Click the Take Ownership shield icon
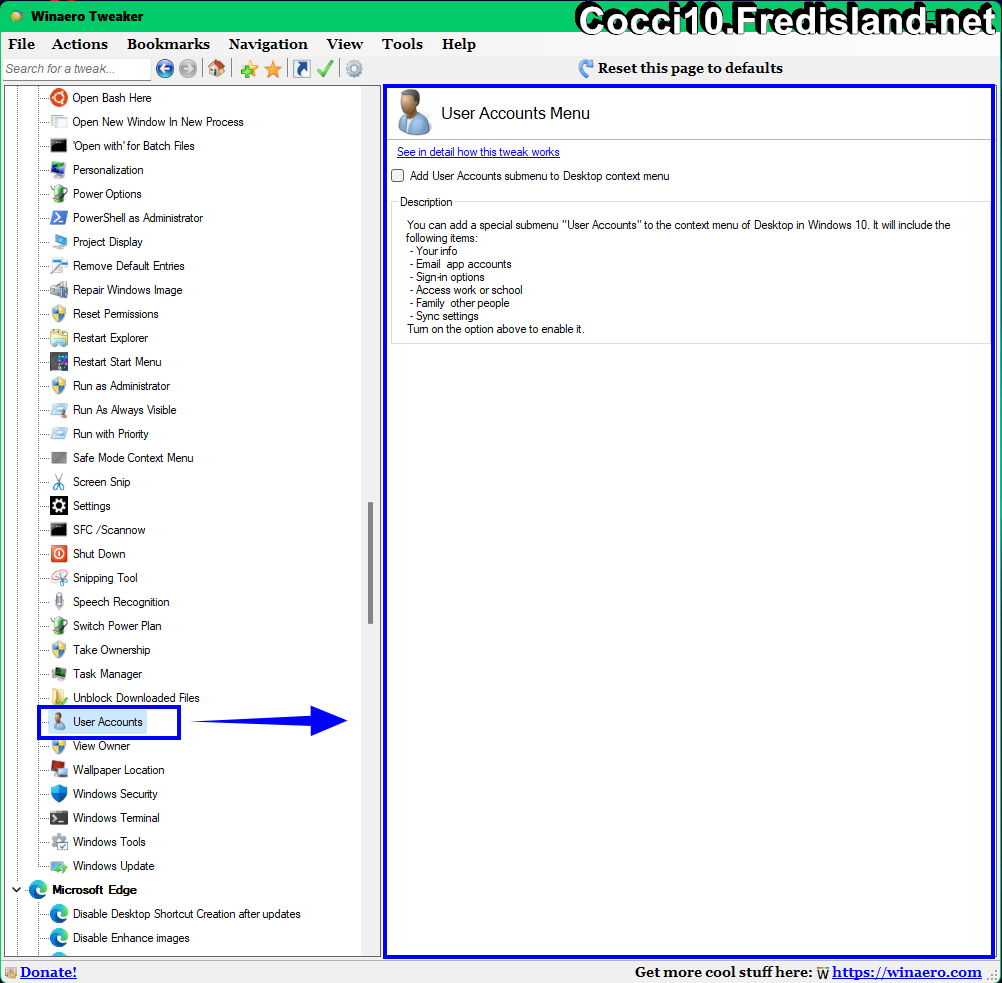The height and width of the screenshot is (983, 1002). [59, 650]
